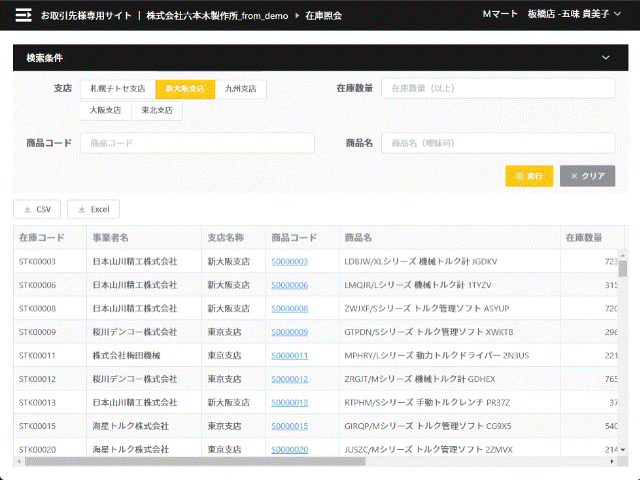The width and height of the screenshot is (640, 480).
Task: Collapse the 検索条件 panel chevron
Action: [x=606, y=58]
